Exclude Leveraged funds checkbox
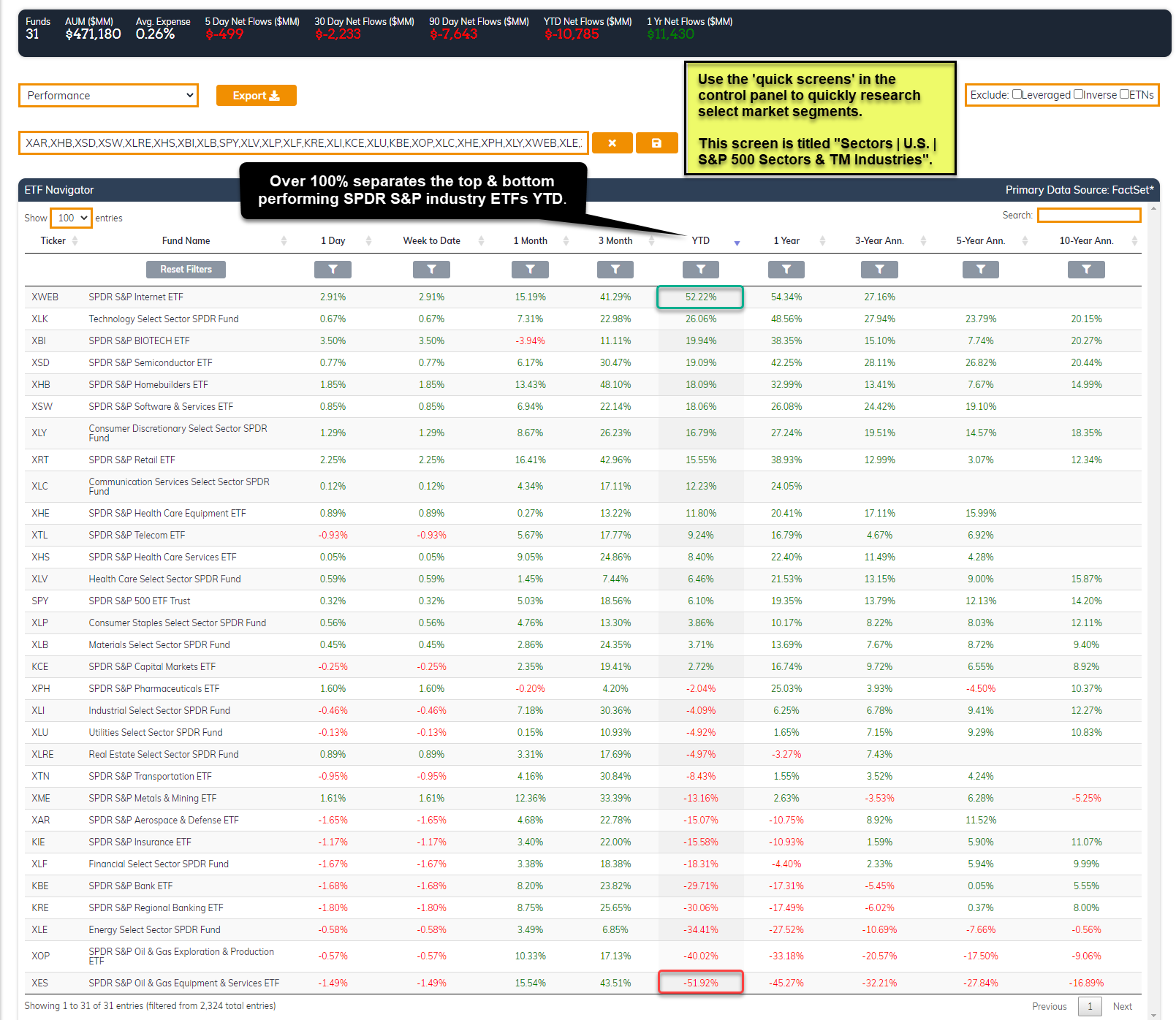The width and height of the screenshot is (1176, 1020). click(1017, 94)
